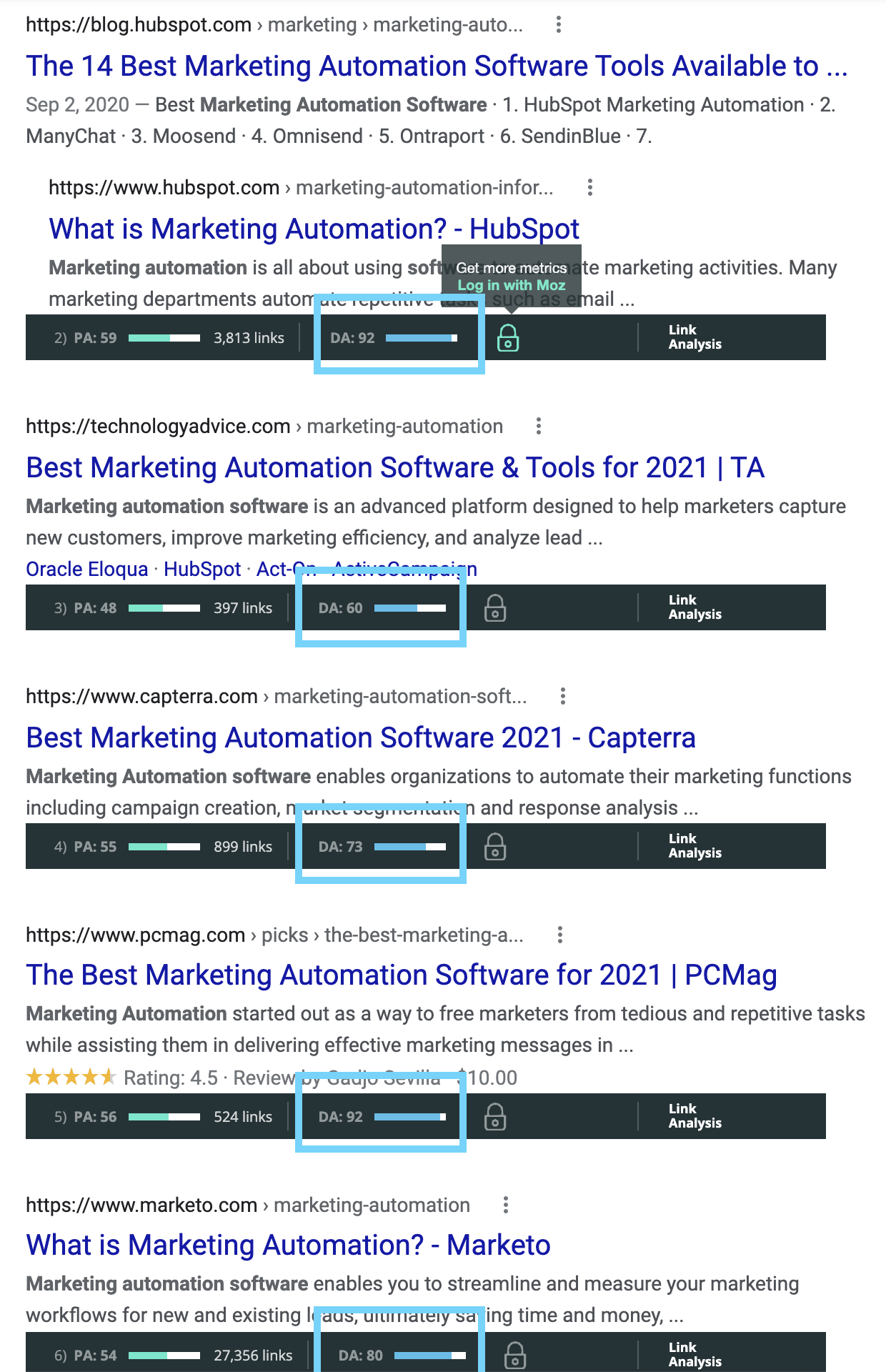Screen dimensions: 886x1372
Task: Open the Oracle Eloqua sitelink
Action: coord(87,570)
